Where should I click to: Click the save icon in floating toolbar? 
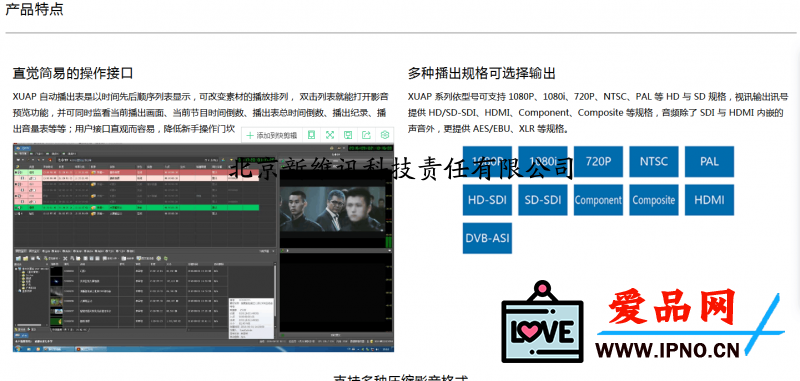348,135
